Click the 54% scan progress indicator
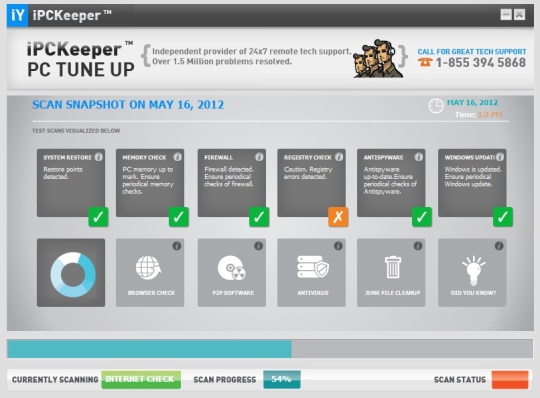 [x=282, y=379]
